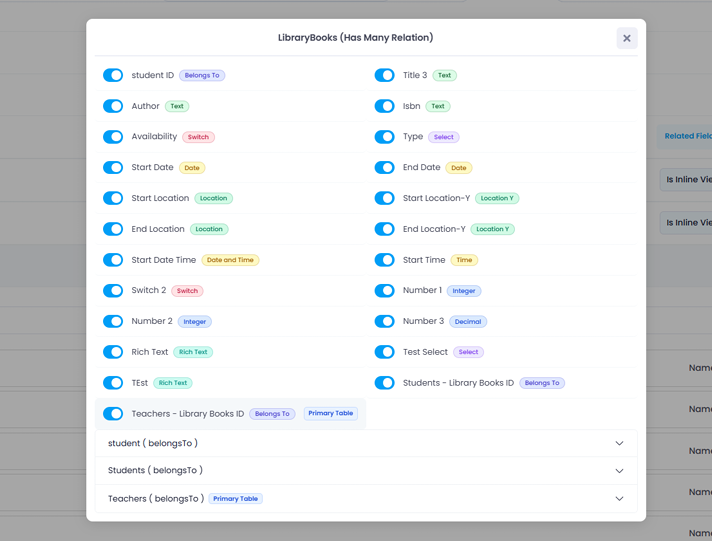Toggle the Type field switch

coord(385,137)
